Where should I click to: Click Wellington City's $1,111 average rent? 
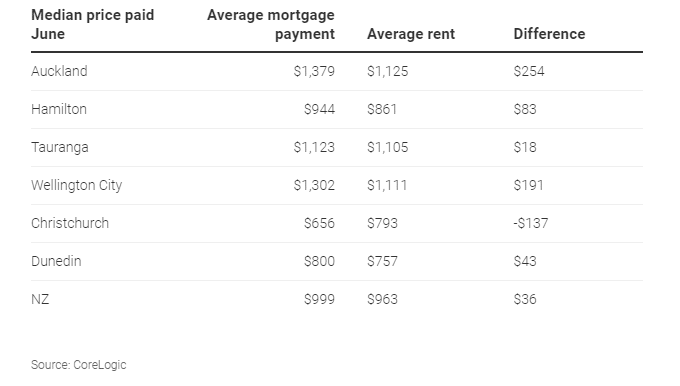[x=387, y=186]
